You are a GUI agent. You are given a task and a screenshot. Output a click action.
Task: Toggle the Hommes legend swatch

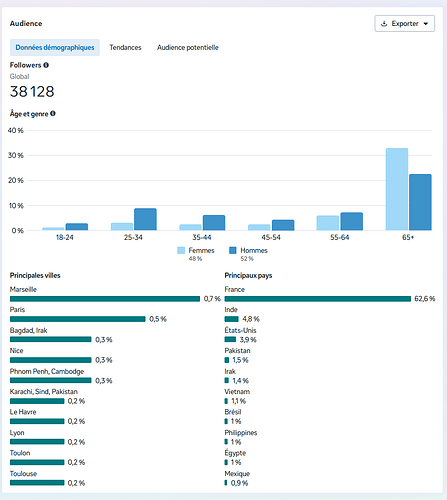233,250
